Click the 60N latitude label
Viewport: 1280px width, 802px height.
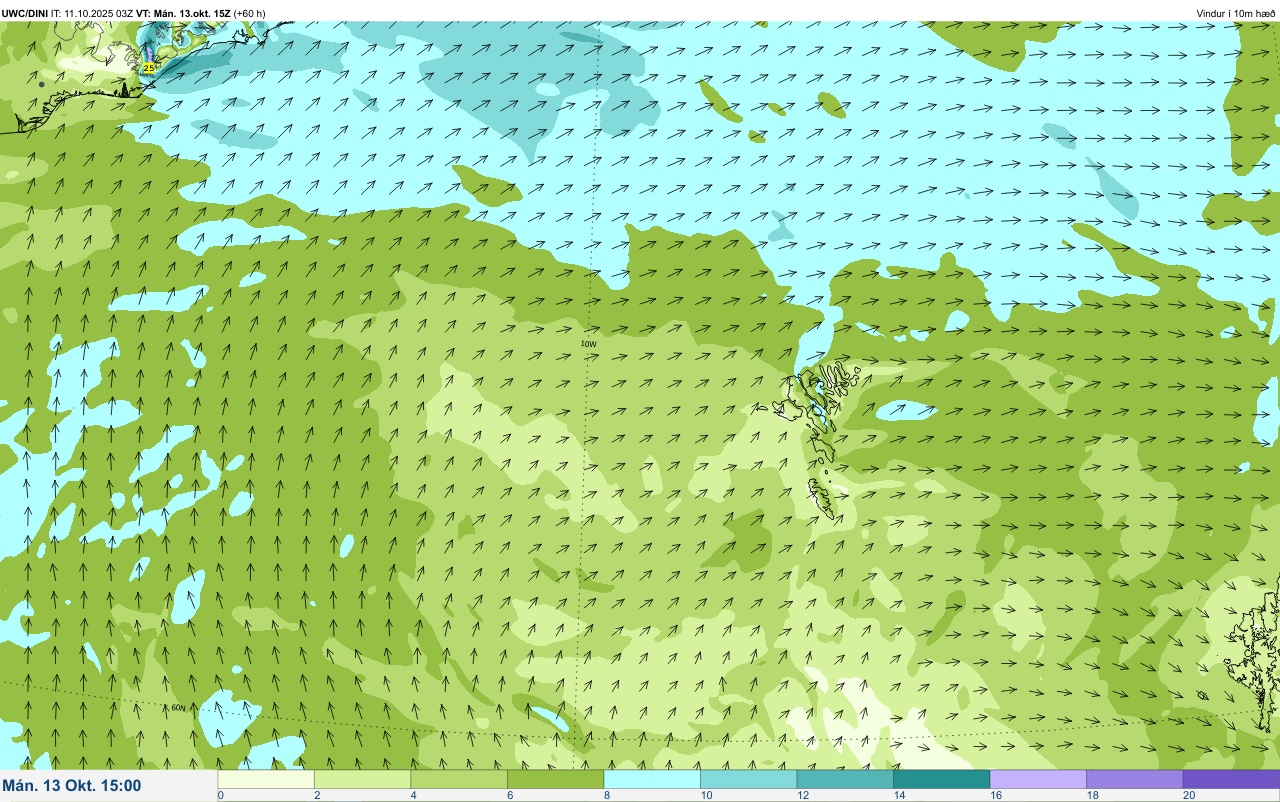point(176,707)
